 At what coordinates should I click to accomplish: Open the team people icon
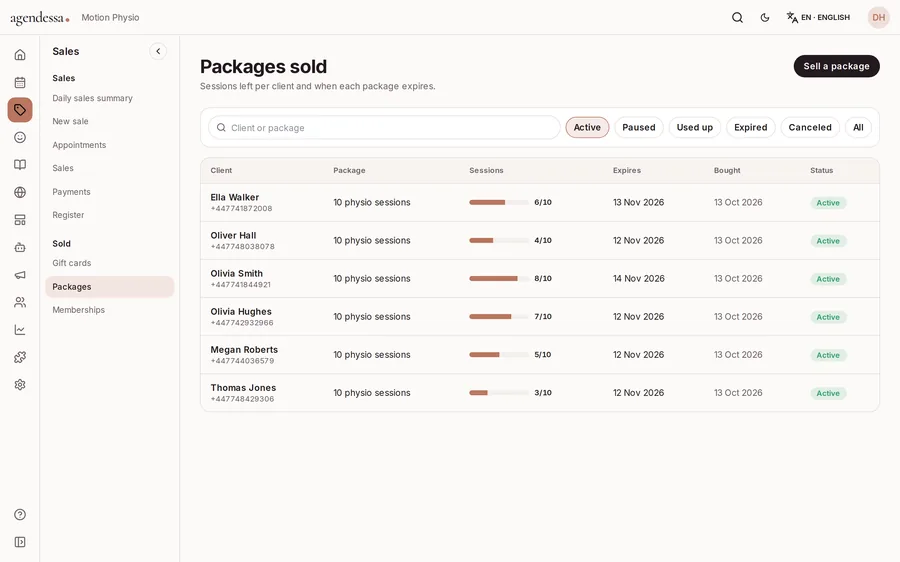[20, 303]
